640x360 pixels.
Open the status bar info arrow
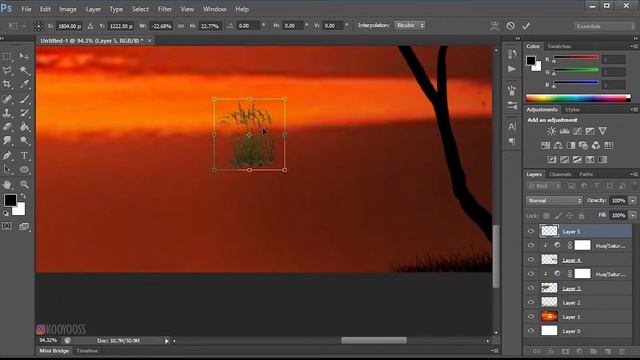[x=167, y=341]
